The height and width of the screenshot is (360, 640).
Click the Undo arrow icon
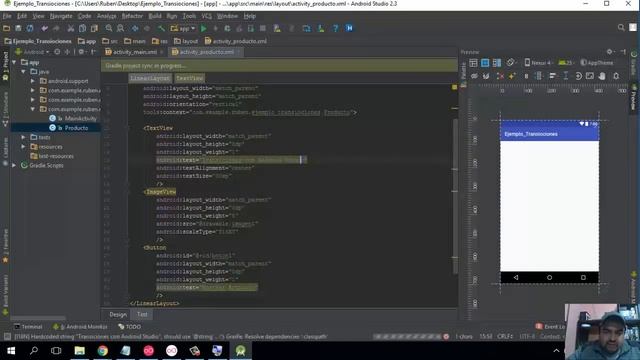(44, 28)
